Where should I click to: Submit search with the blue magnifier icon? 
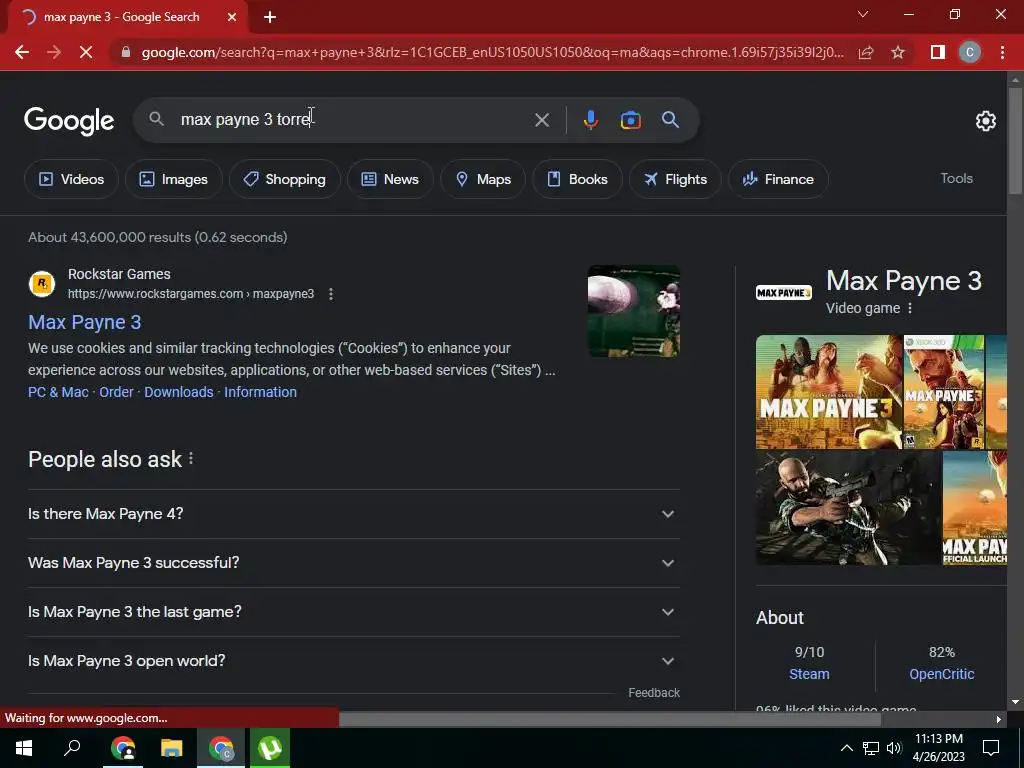pos(670,120)
